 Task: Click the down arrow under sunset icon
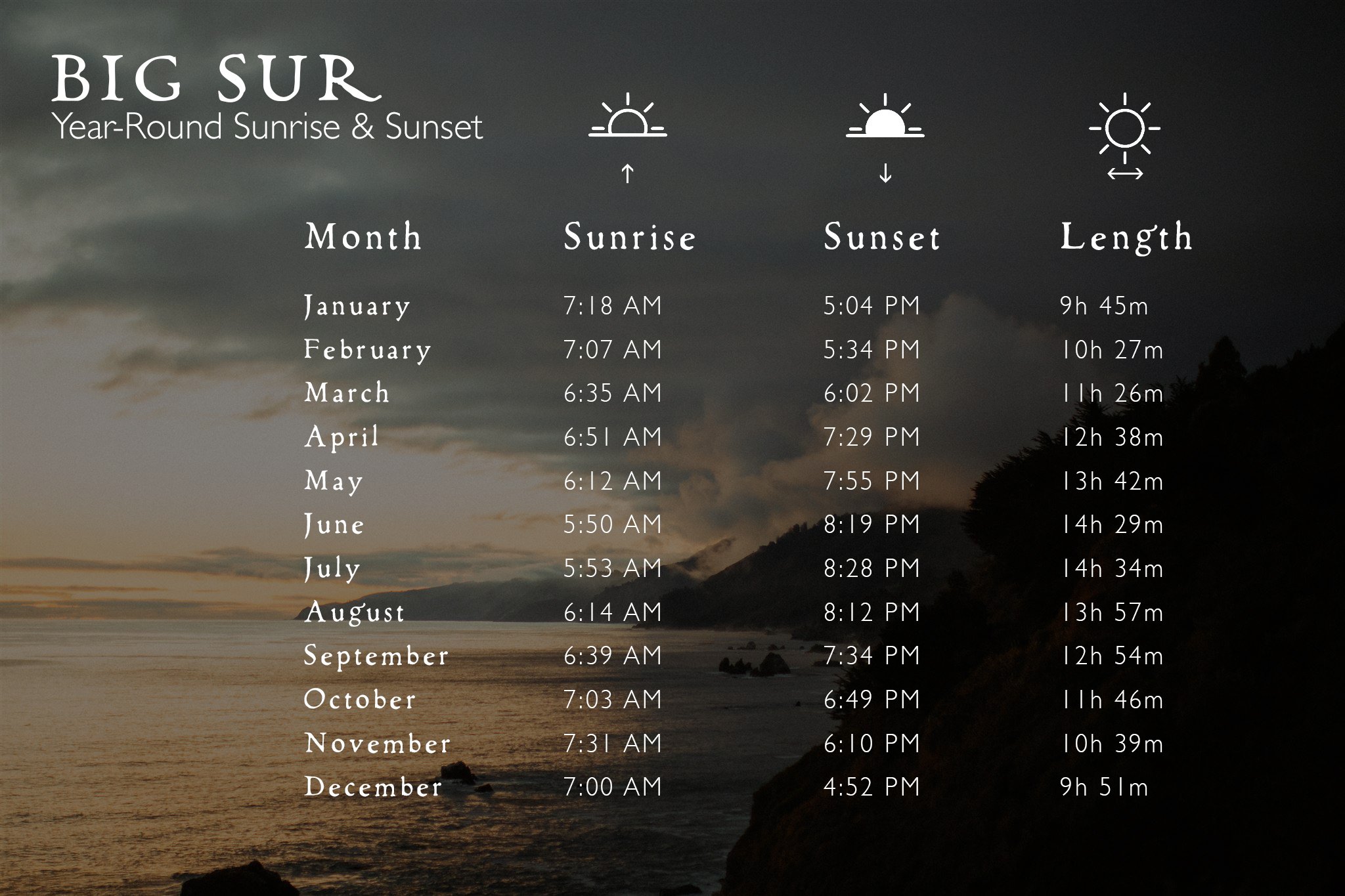(x=885, y=173)
